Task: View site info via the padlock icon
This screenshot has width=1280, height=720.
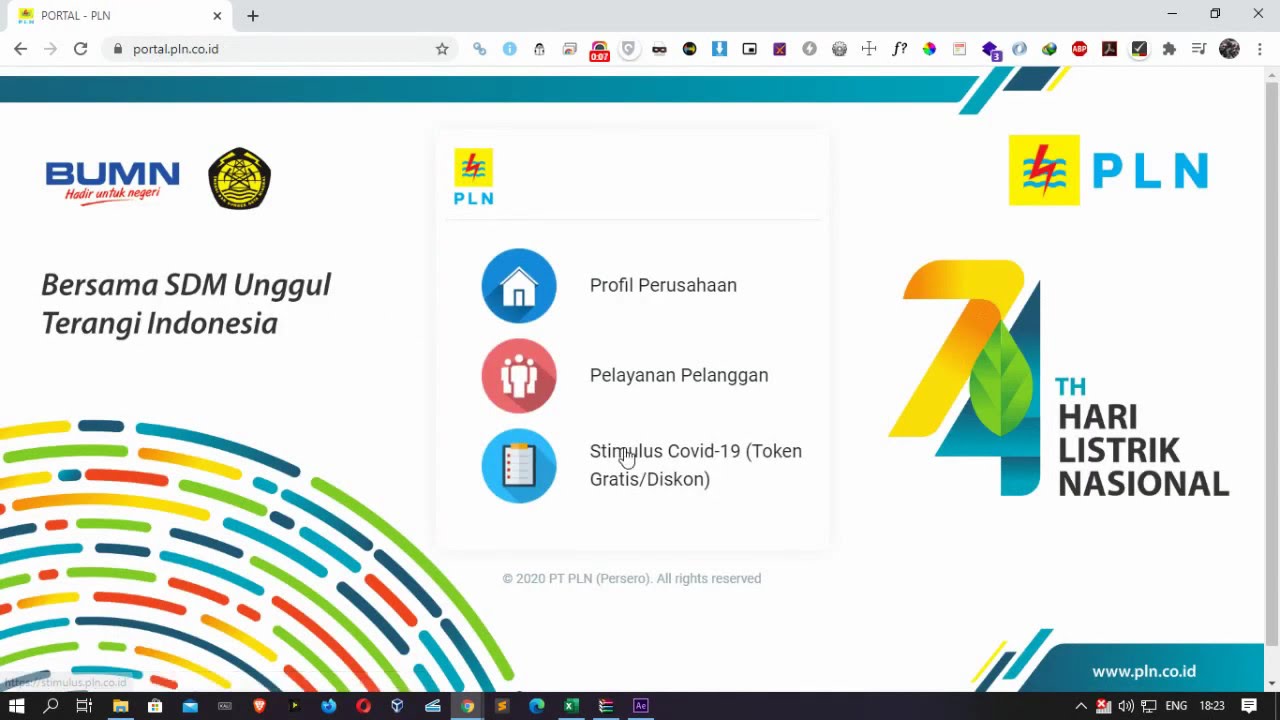Action: coord(118,48)
